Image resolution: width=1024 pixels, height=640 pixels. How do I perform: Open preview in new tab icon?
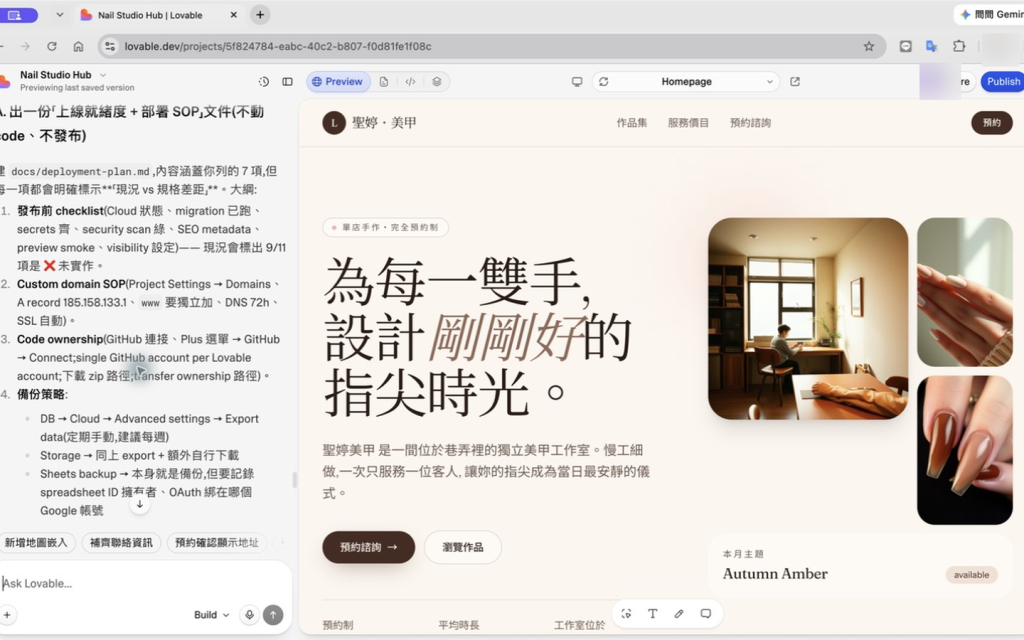point(795,82)
